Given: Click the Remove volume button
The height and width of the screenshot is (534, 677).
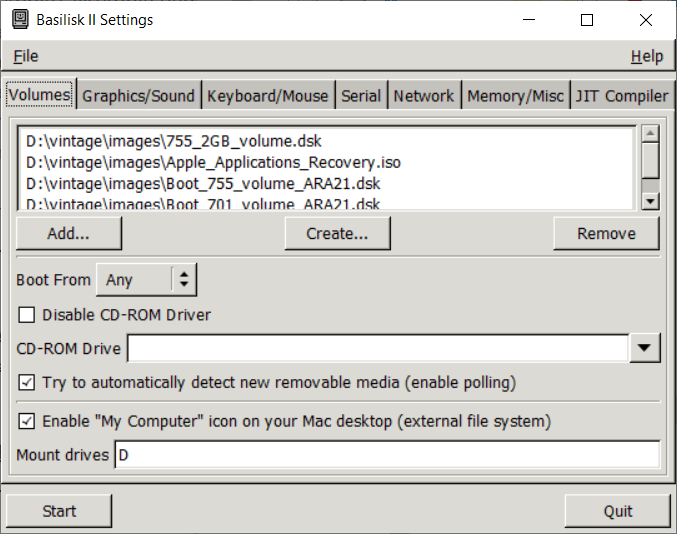Looking at the screenshot, I should pos(606,233).
